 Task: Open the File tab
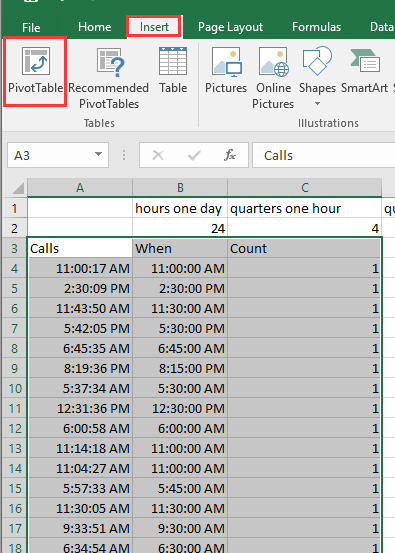pyautogui.click(x=31, y=27)
